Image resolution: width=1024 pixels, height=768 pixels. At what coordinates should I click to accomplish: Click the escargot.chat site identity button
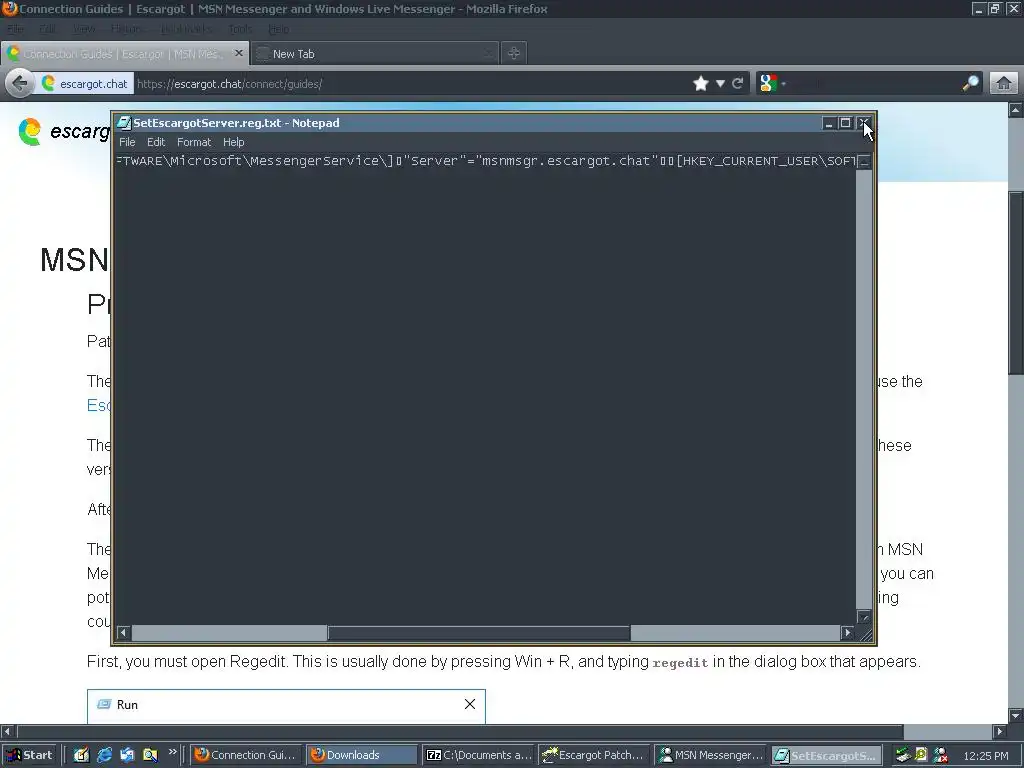(85, 83)
